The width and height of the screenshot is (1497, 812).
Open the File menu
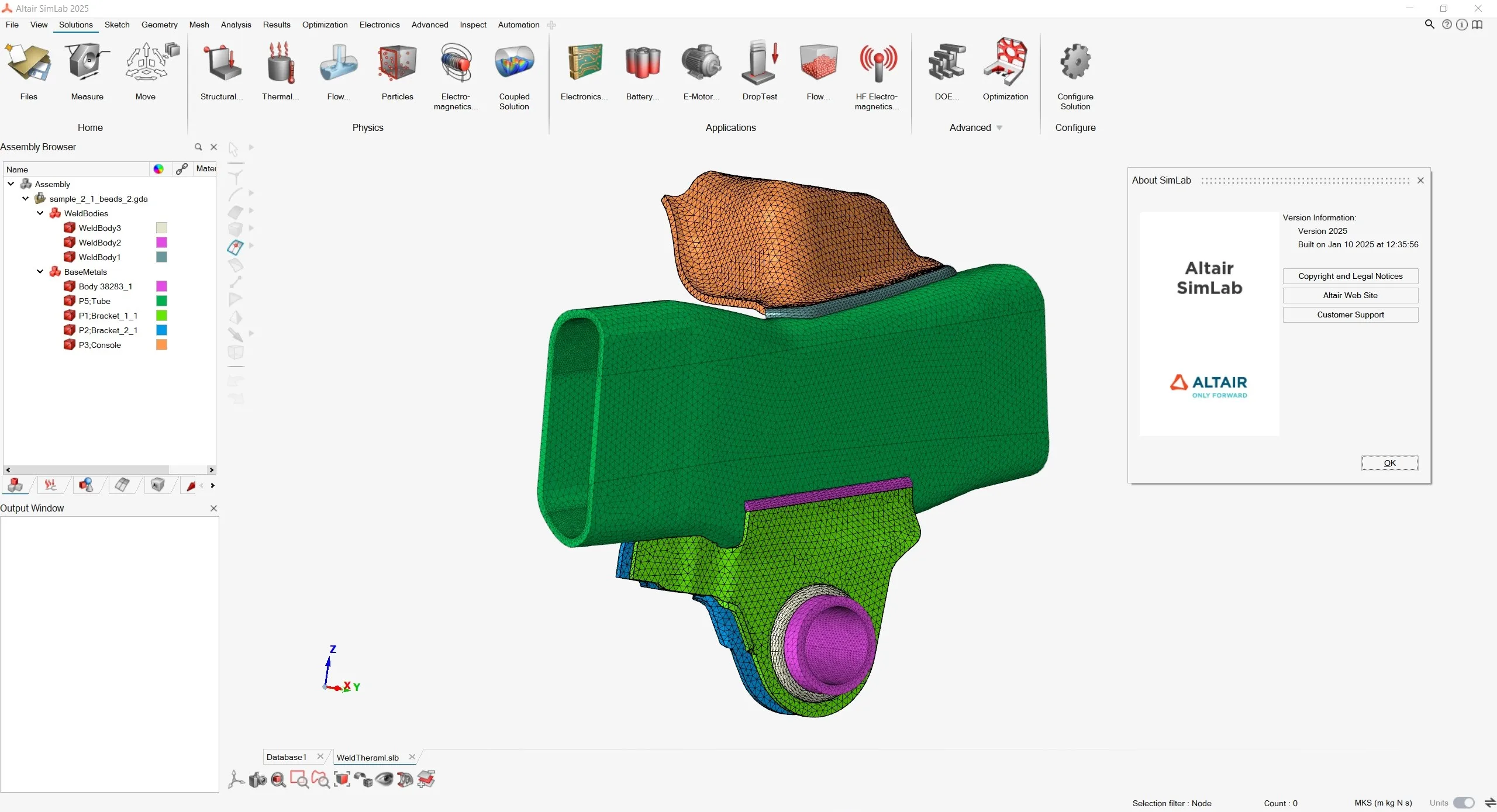tap(12, 25)
